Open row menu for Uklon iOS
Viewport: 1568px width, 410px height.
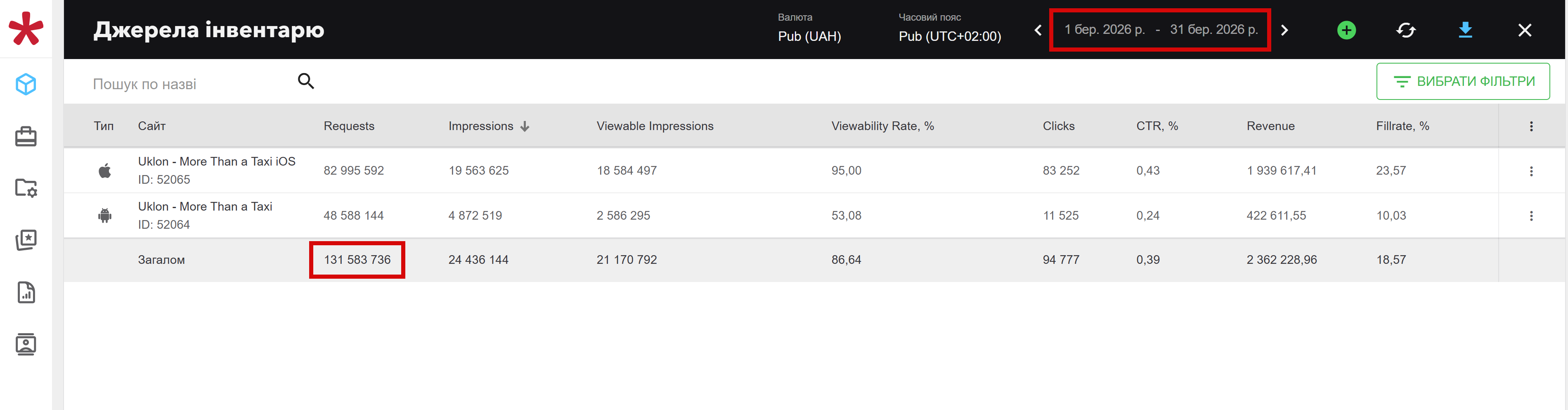(1531, 171)
